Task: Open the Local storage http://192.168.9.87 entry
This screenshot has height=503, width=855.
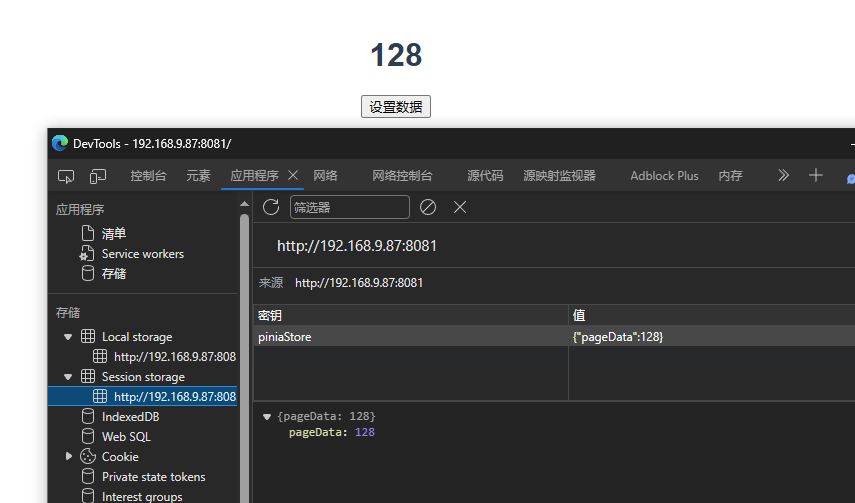Action: [174, 357]
